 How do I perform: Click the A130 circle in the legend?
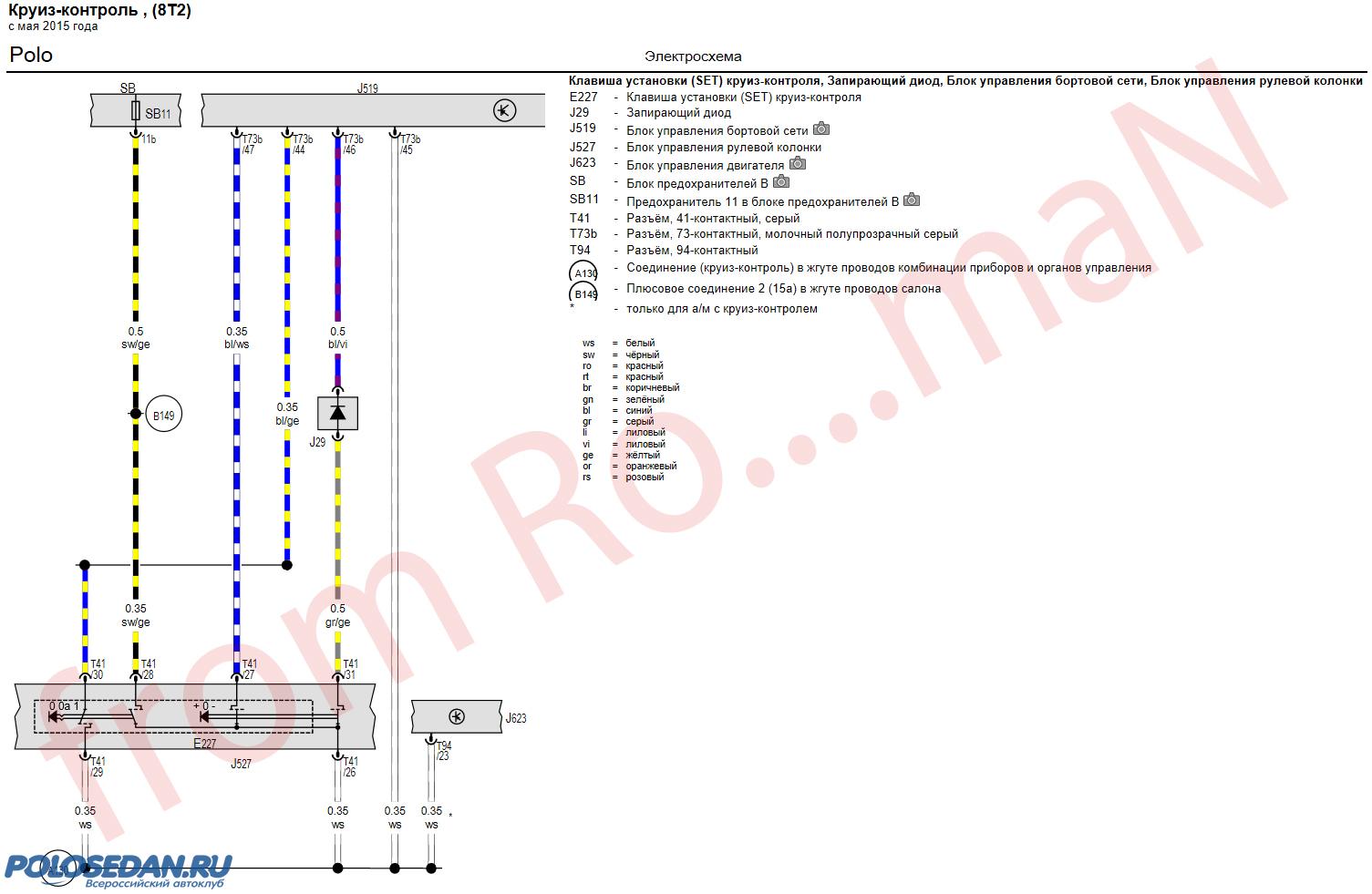[584, 272]
